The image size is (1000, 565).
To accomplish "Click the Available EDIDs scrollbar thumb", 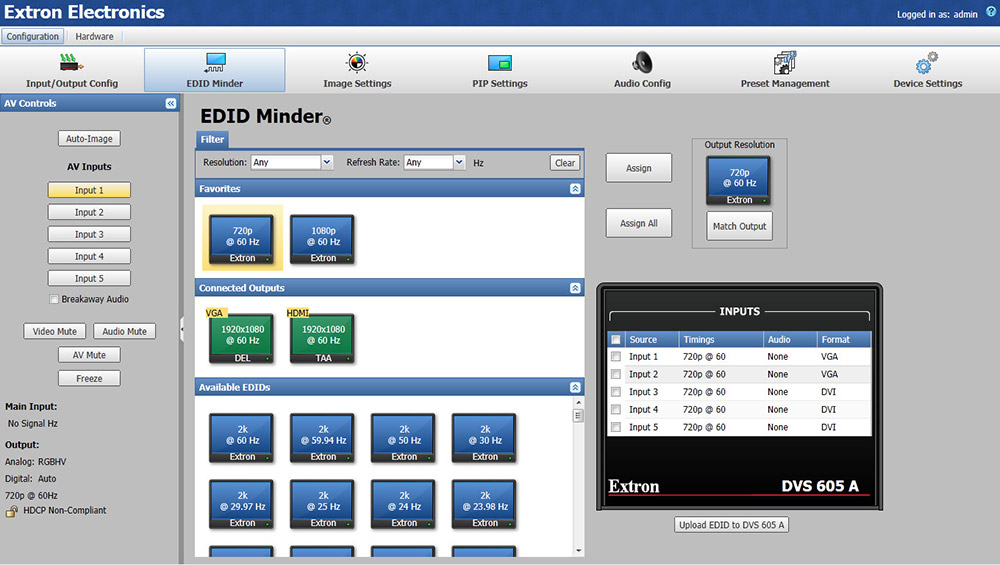I will [x=578, y=416].
